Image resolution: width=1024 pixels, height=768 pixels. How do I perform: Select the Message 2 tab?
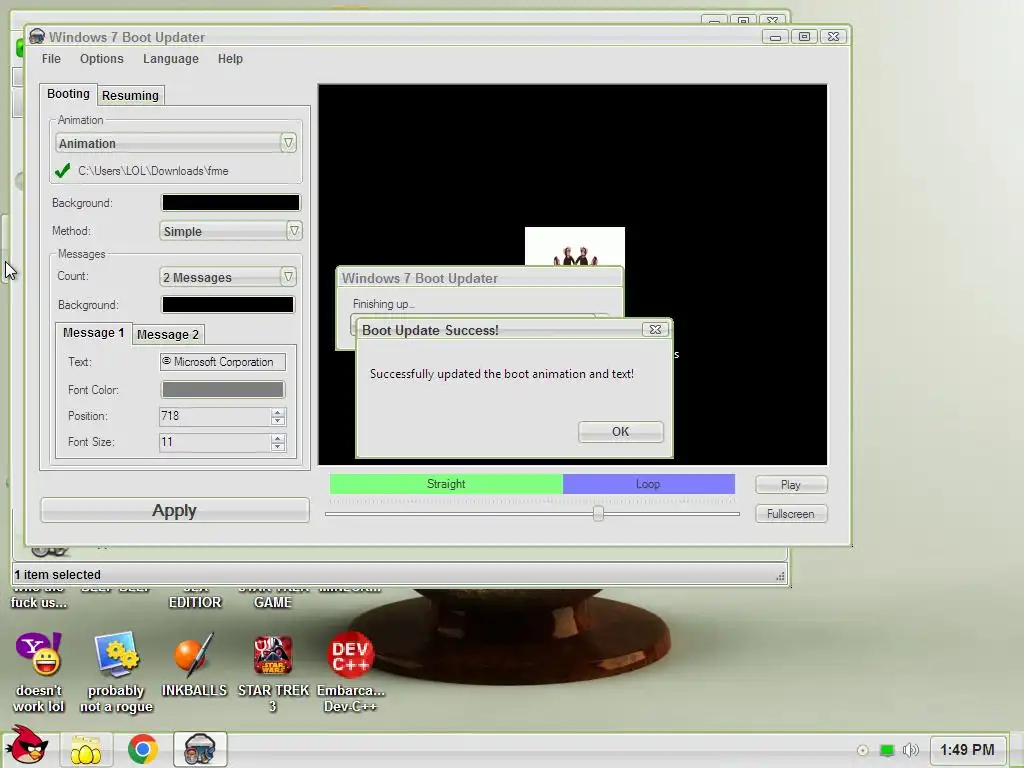click(x=168, y=334)
